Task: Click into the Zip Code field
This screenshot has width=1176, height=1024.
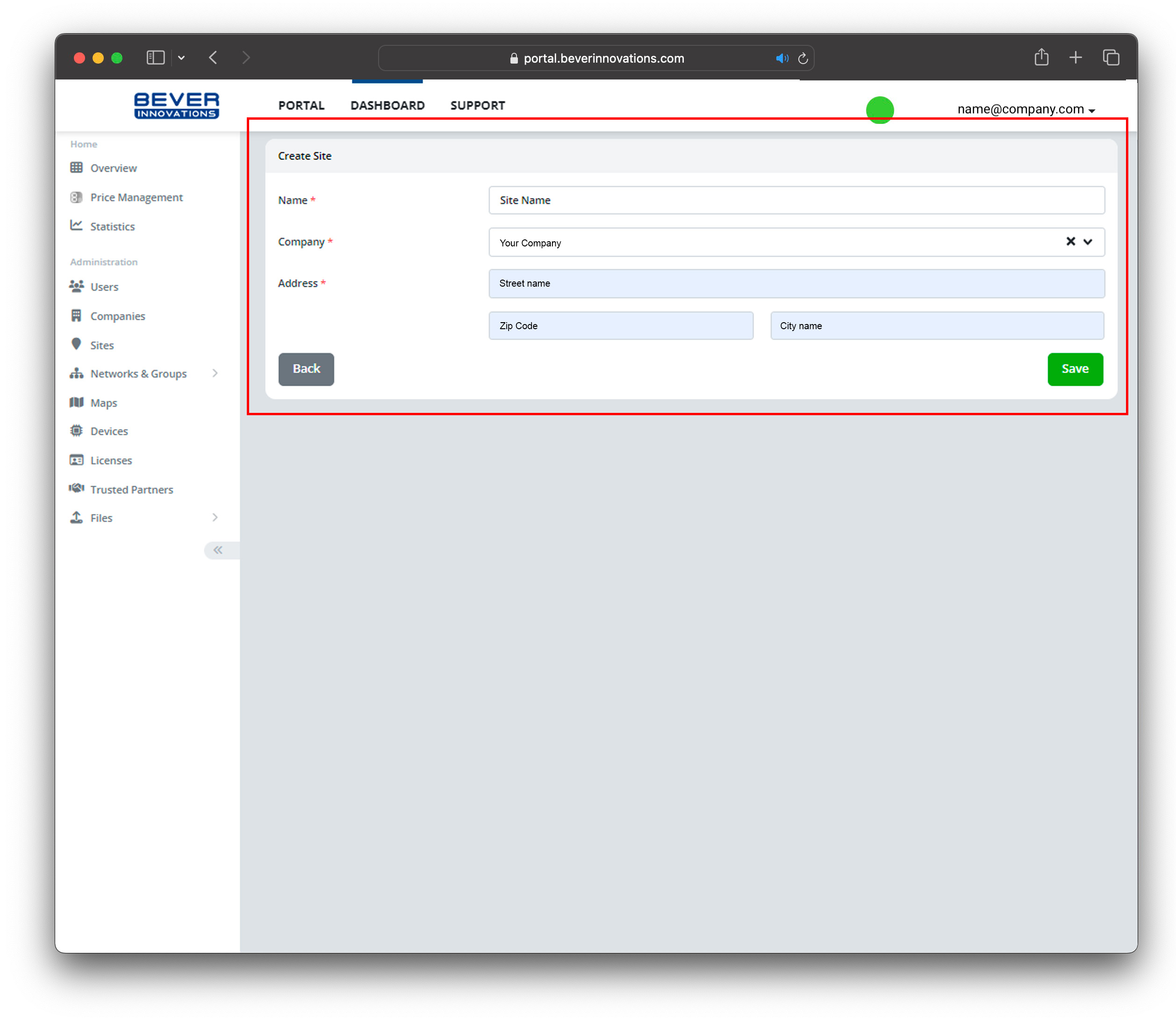Action: coord(620,326)
